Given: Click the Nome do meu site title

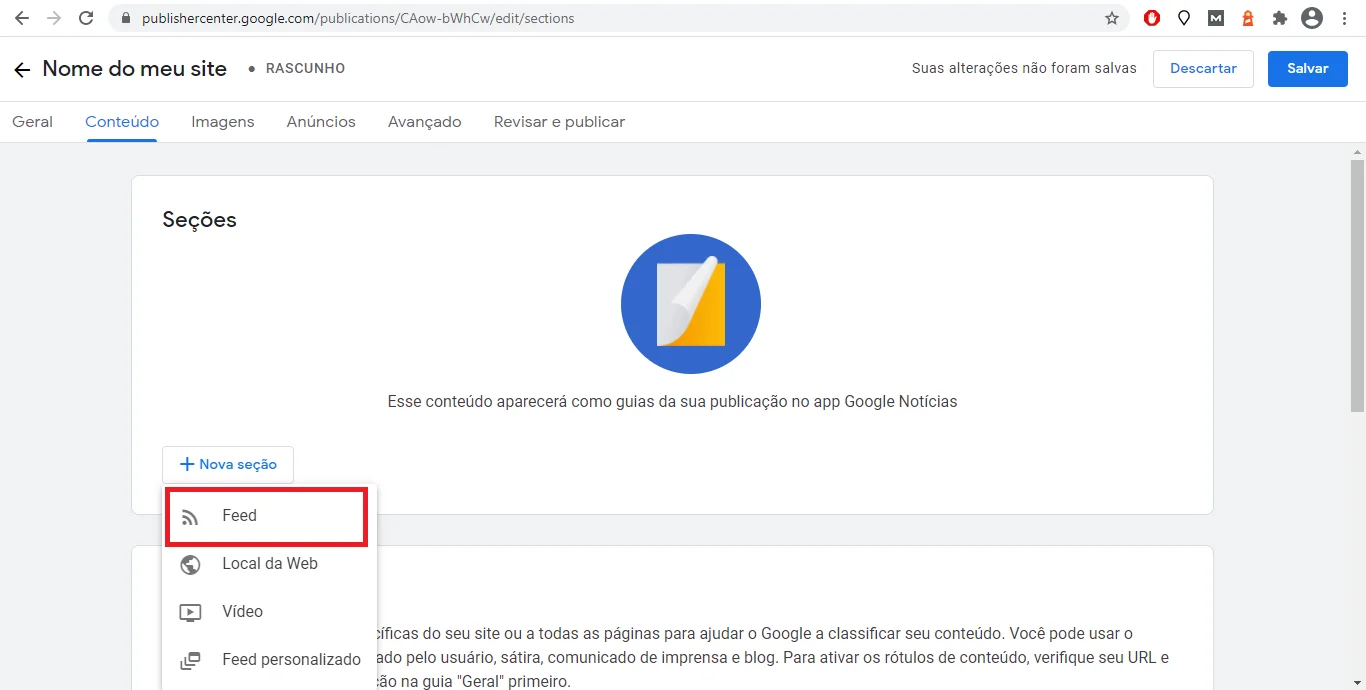Looking at the screenshot, I should coord(135,69).
